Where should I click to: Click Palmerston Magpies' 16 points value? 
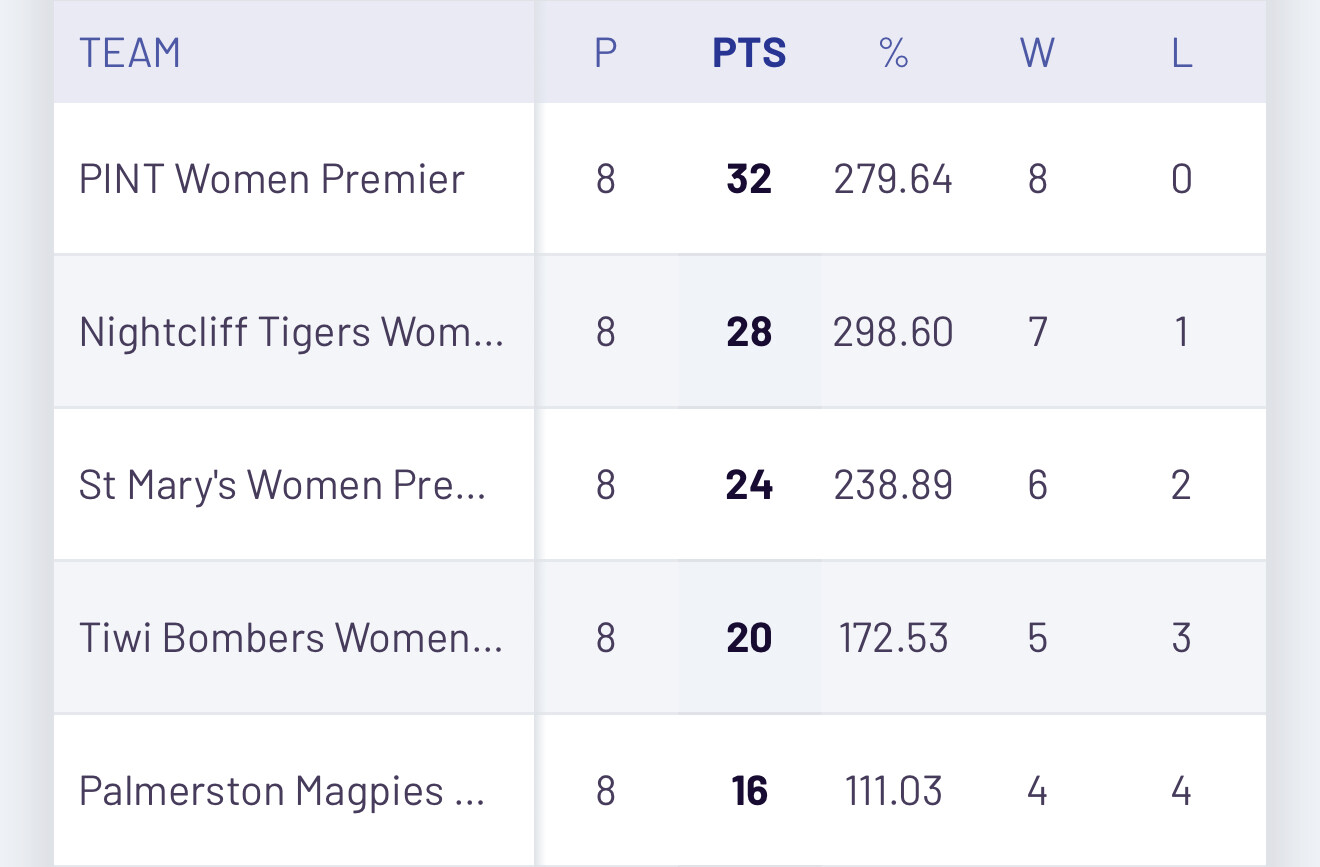749,791
